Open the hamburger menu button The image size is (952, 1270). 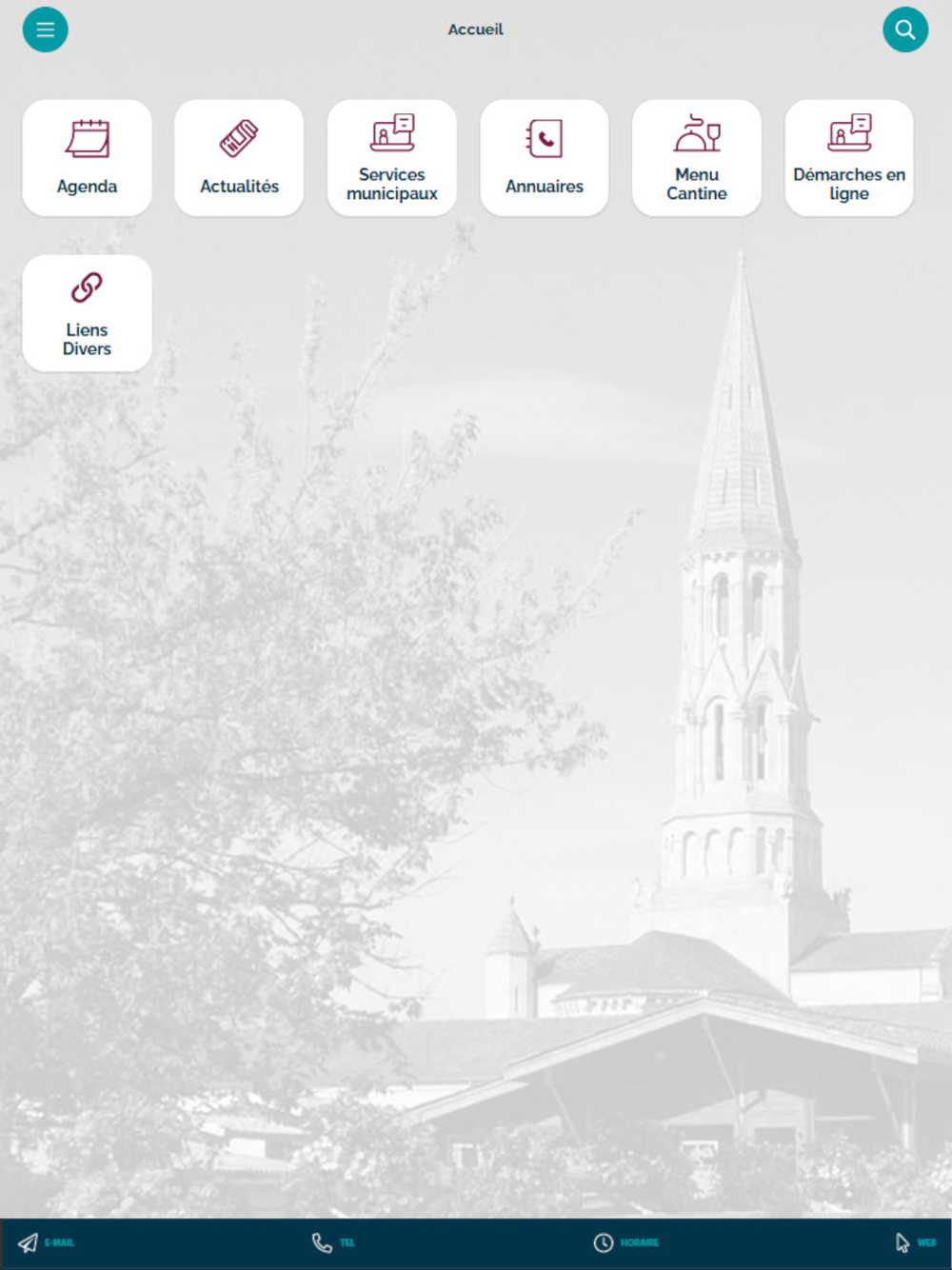tap(46, 30)
